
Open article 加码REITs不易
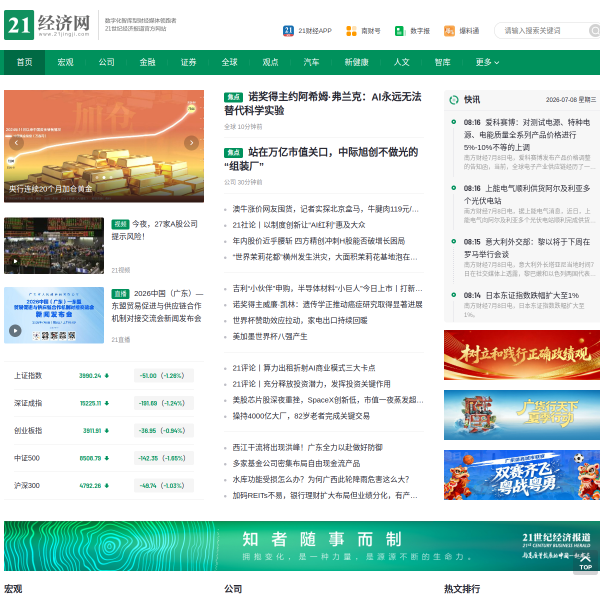click(325, 496)
